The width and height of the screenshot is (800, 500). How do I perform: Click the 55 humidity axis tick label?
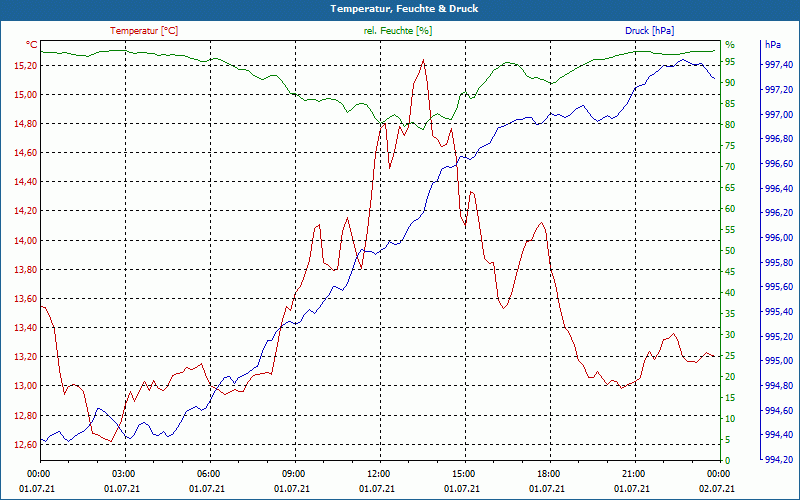[730, 230]
